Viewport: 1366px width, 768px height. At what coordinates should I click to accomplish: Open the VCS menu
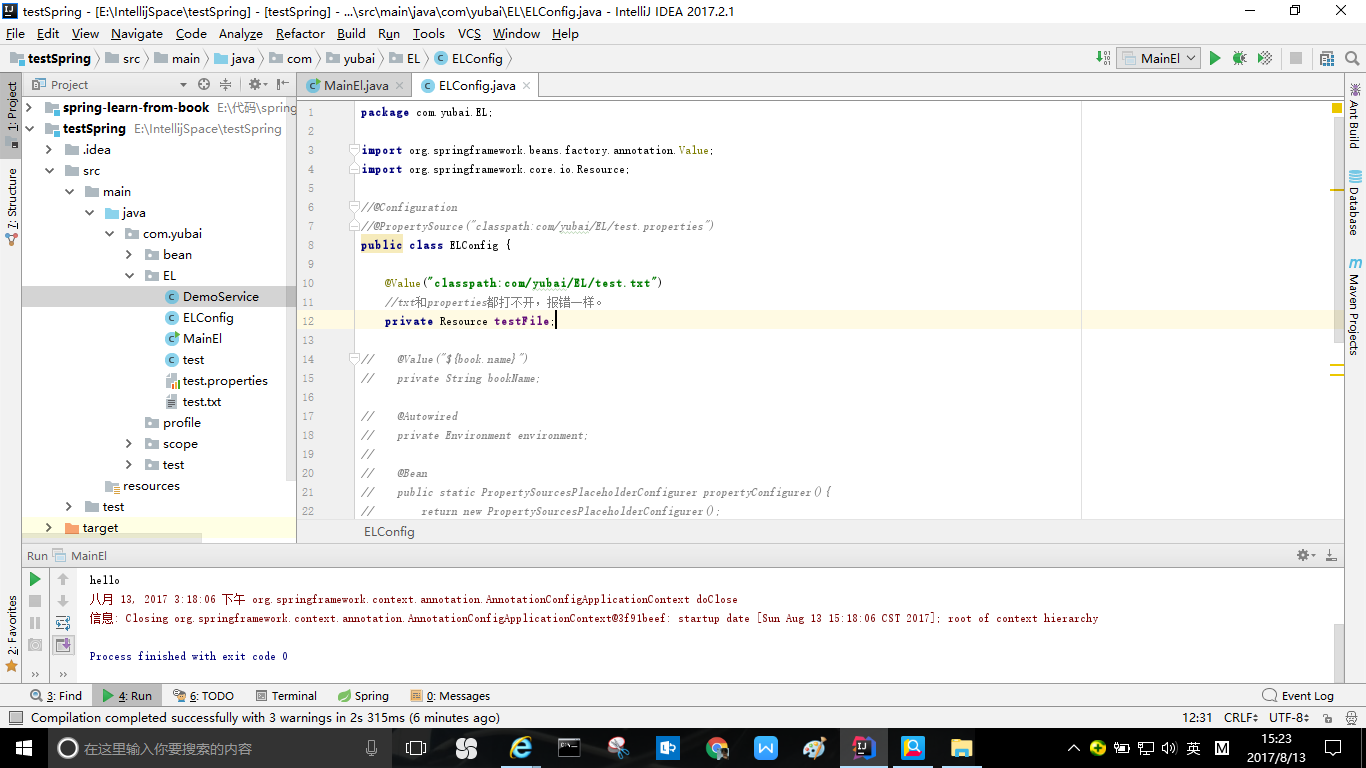point(469,34)
